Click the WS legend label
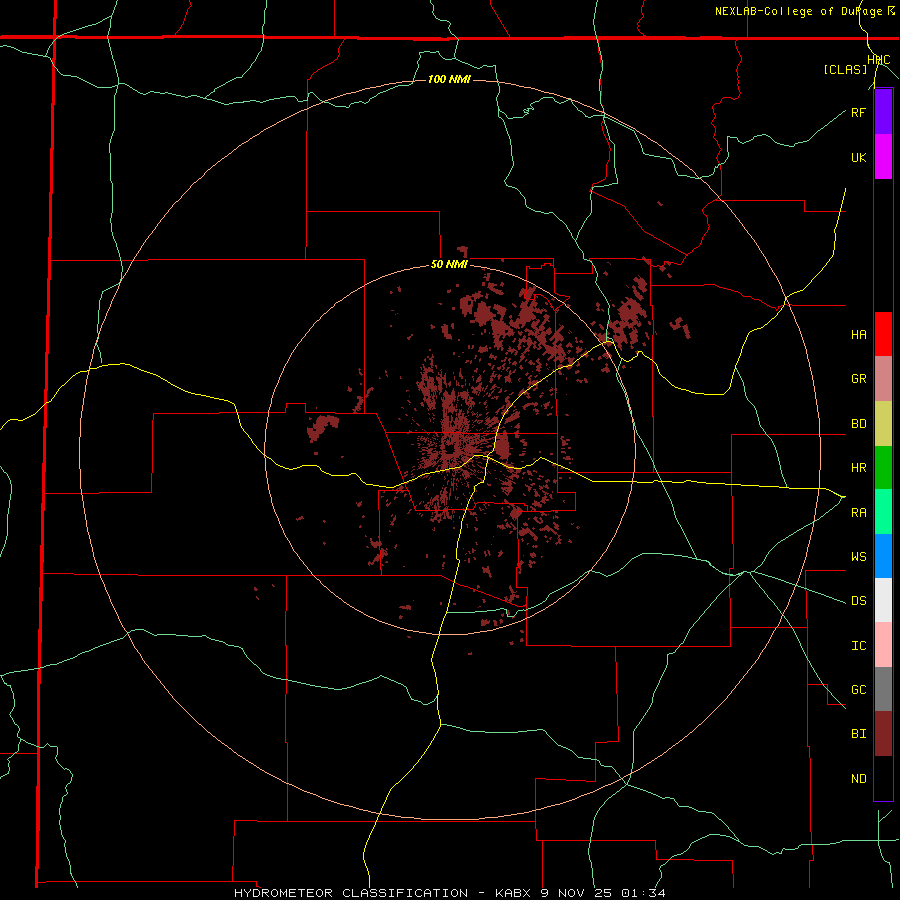Viewport: 900px width, 900px height. [x=859, y=557]
